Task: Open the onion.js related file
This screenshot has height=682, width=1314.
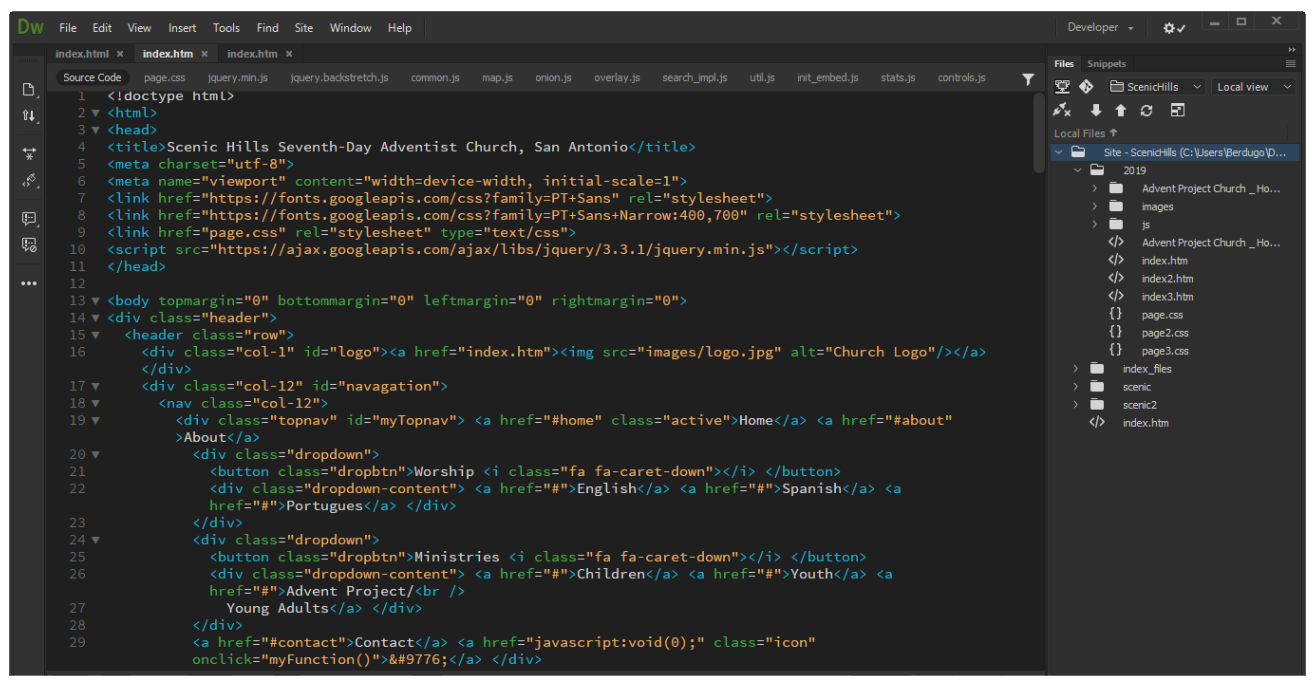Action: (553, 77)
